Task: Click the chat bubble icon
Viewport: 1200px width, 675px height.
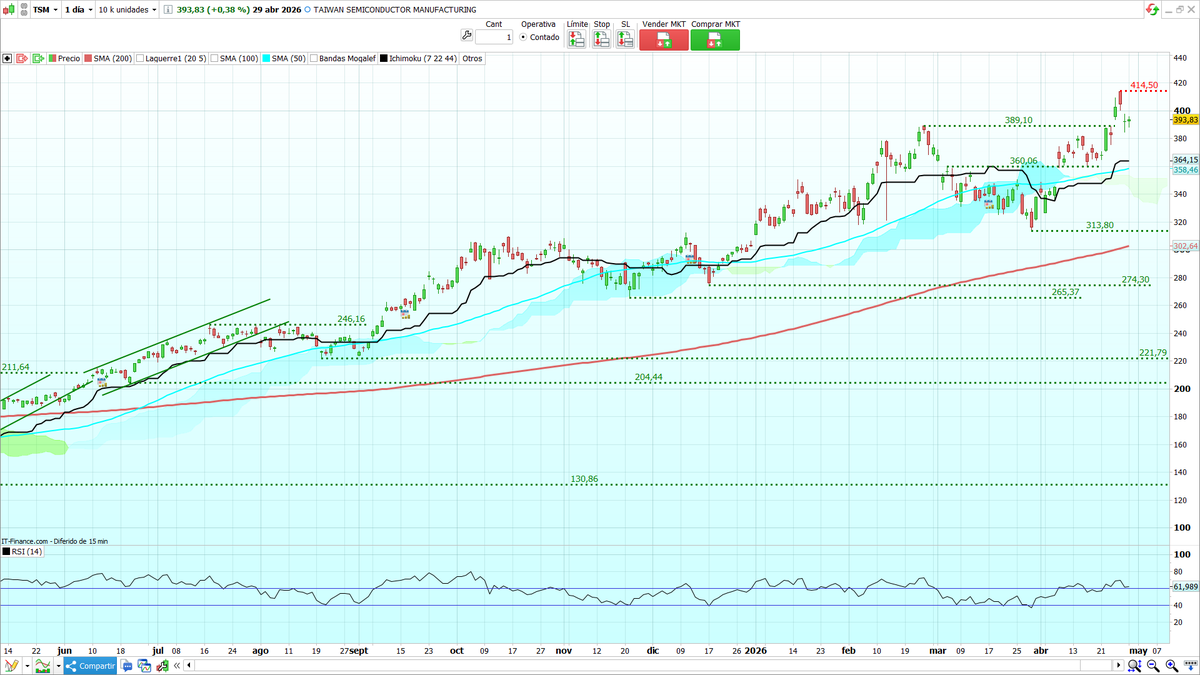Action: [x=127, y=665]
